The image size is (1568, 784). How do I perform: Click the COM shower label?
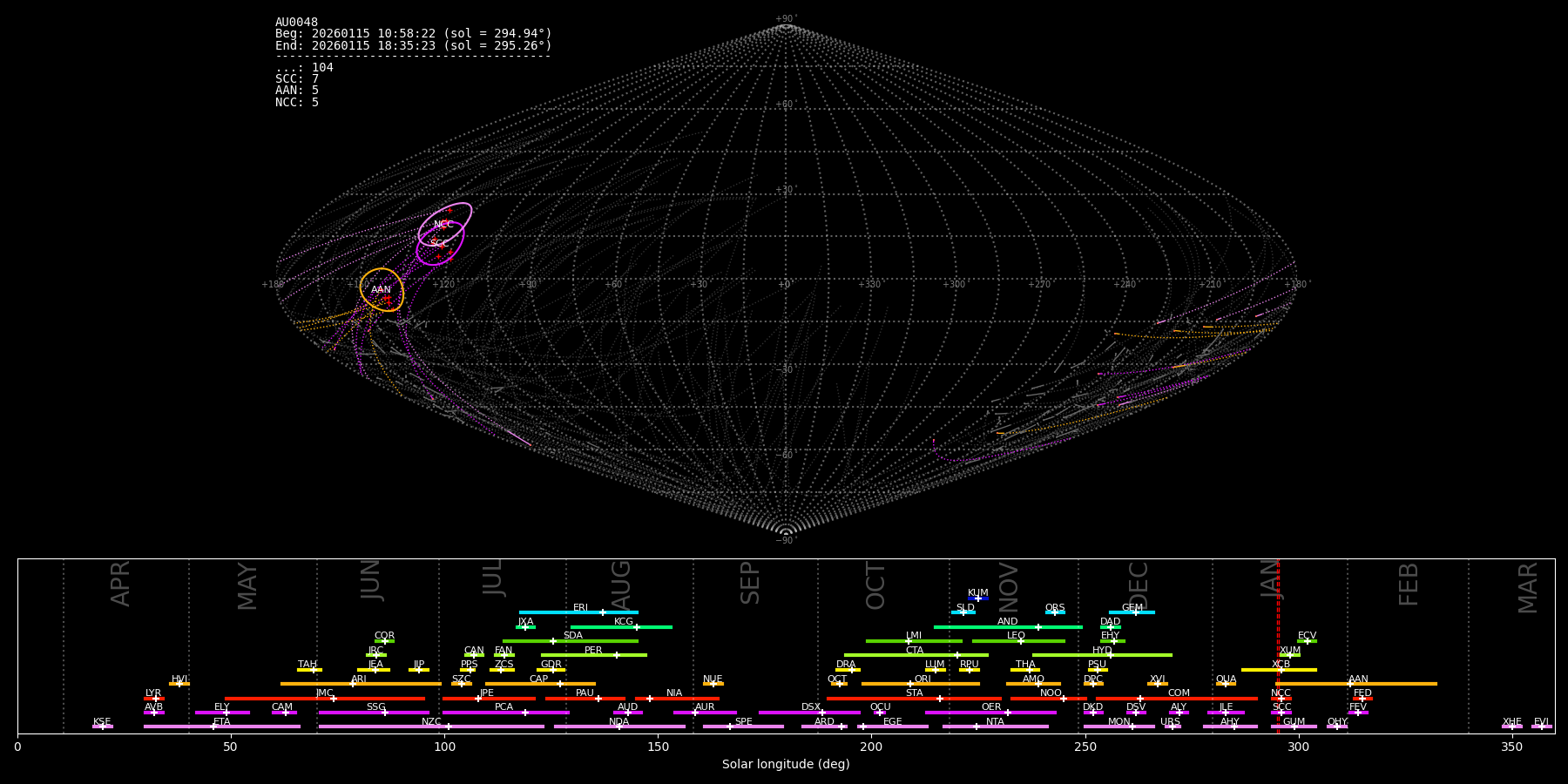point(1179,693)
